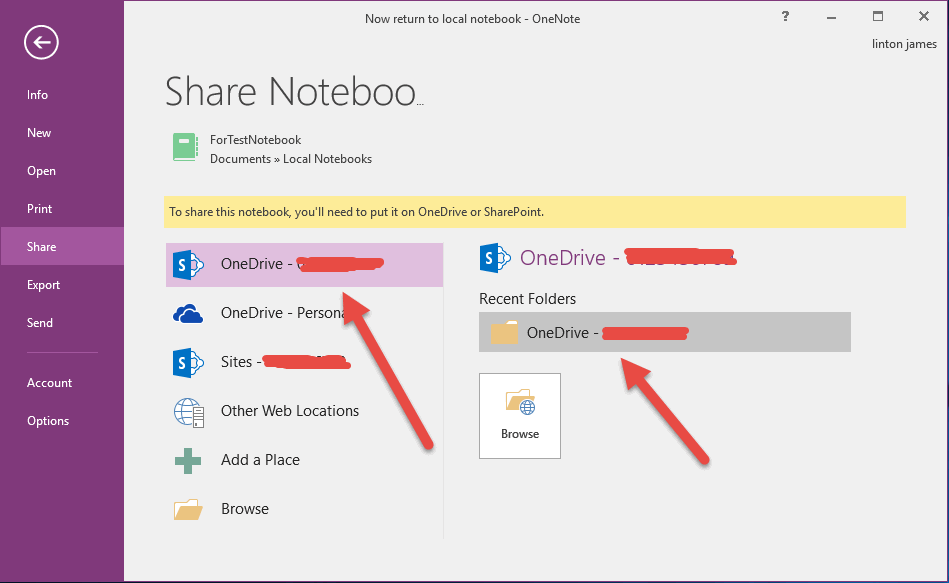This screenshot has width=949, height=583.
Task: Minimize the OneNote window
Action: point(832,17)
